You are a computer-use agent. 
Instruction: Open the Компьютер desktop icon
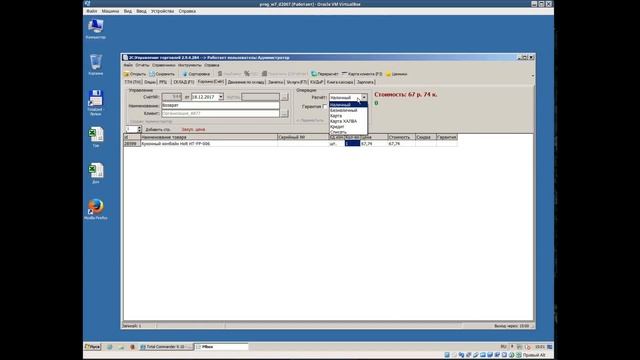click(96, 29)
